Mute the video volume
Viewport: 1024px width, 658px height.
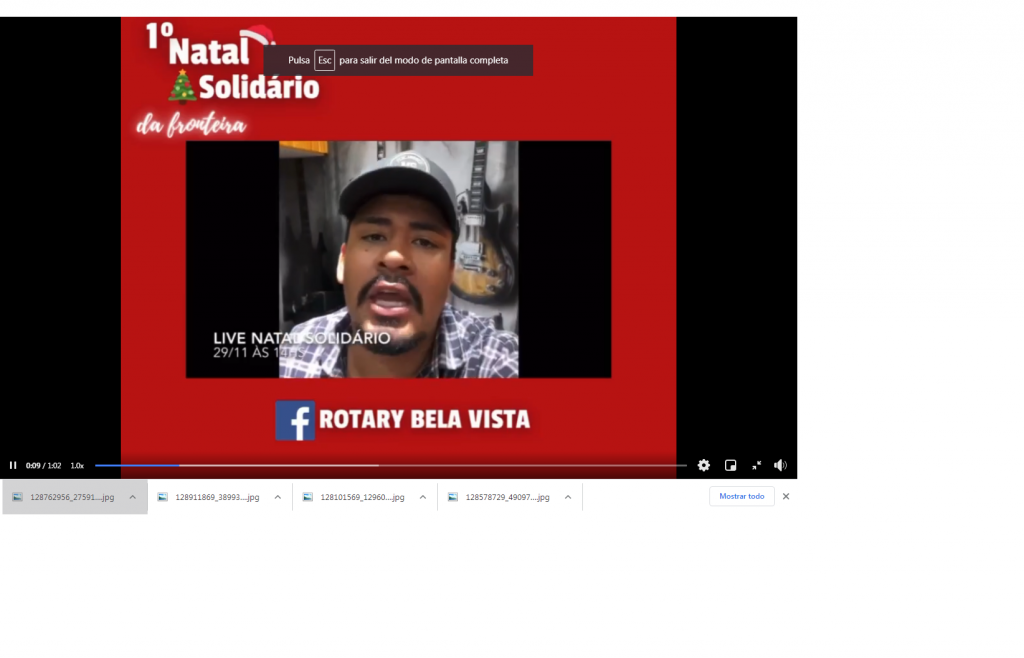780,465
